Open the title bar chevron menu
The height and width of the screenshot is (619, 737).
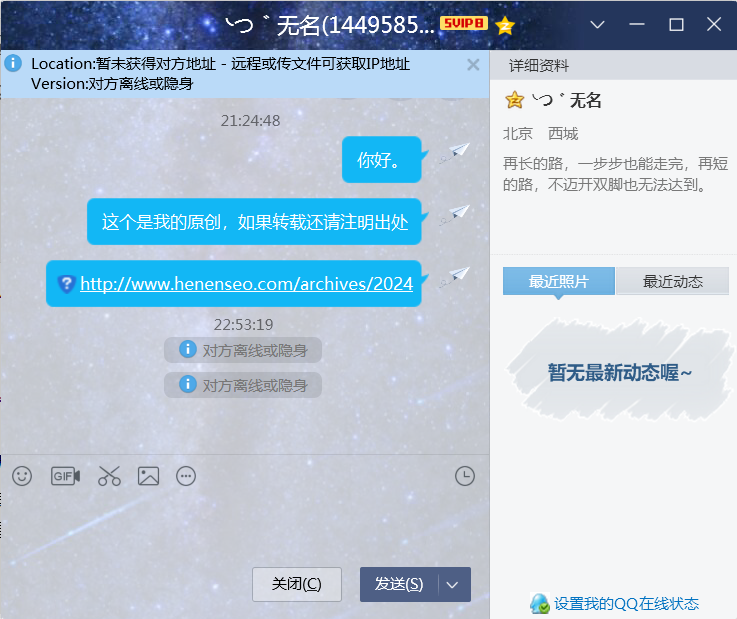[x=597, y=24]
